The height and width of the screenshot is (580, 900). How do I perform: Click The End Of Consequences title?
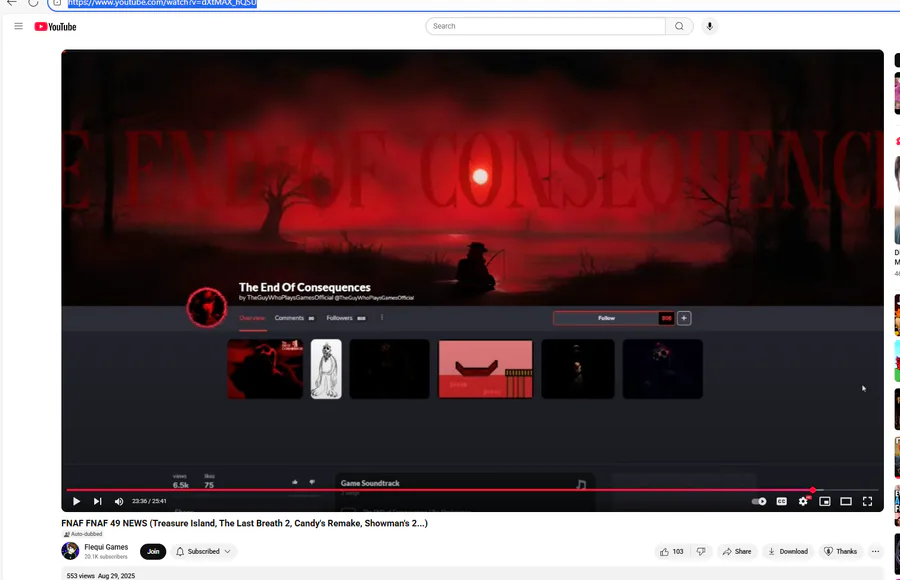(305, 287)
